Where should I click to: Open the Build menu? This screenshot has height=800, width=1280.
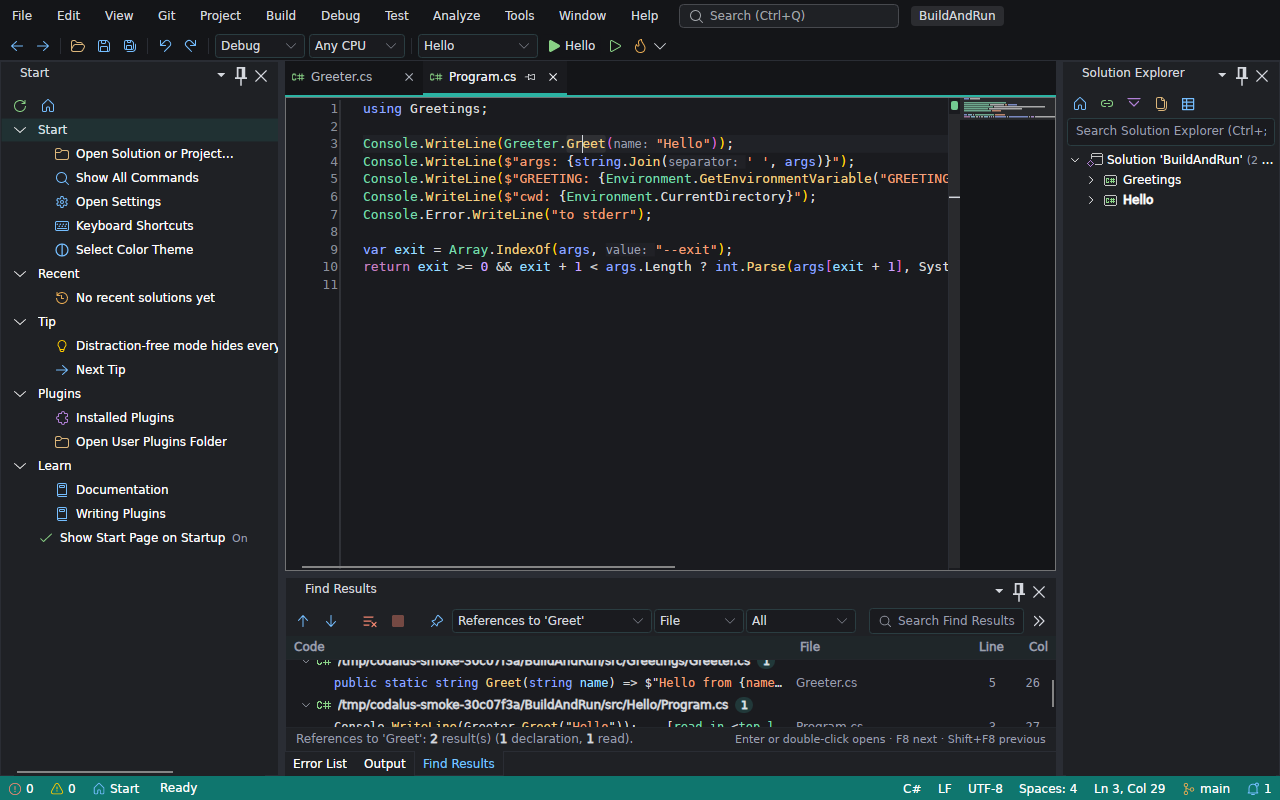pyautogui.click(x=281, y=16)
